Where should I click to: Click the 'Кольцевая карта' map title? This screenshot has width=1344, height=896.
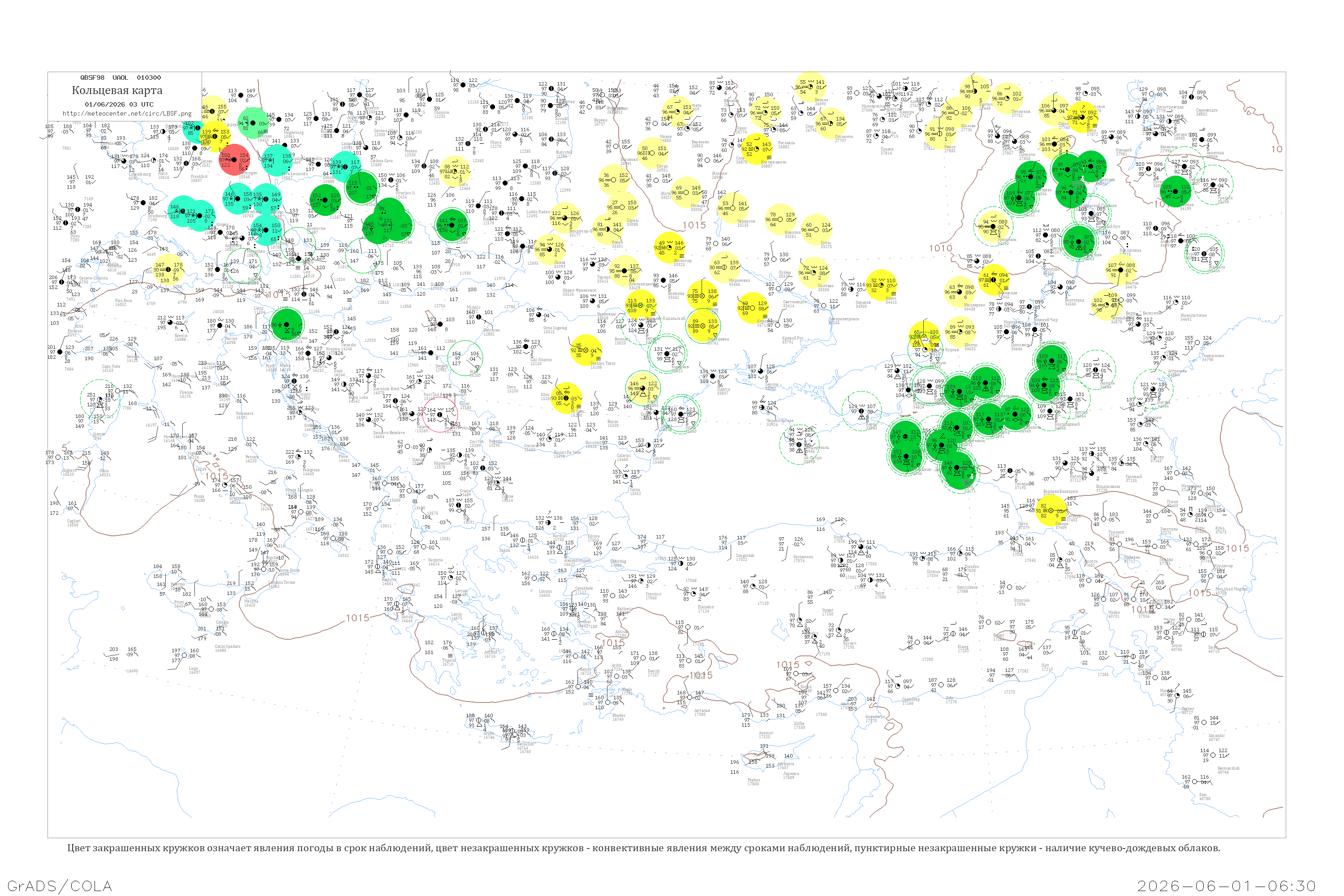[x=117, y=90]
